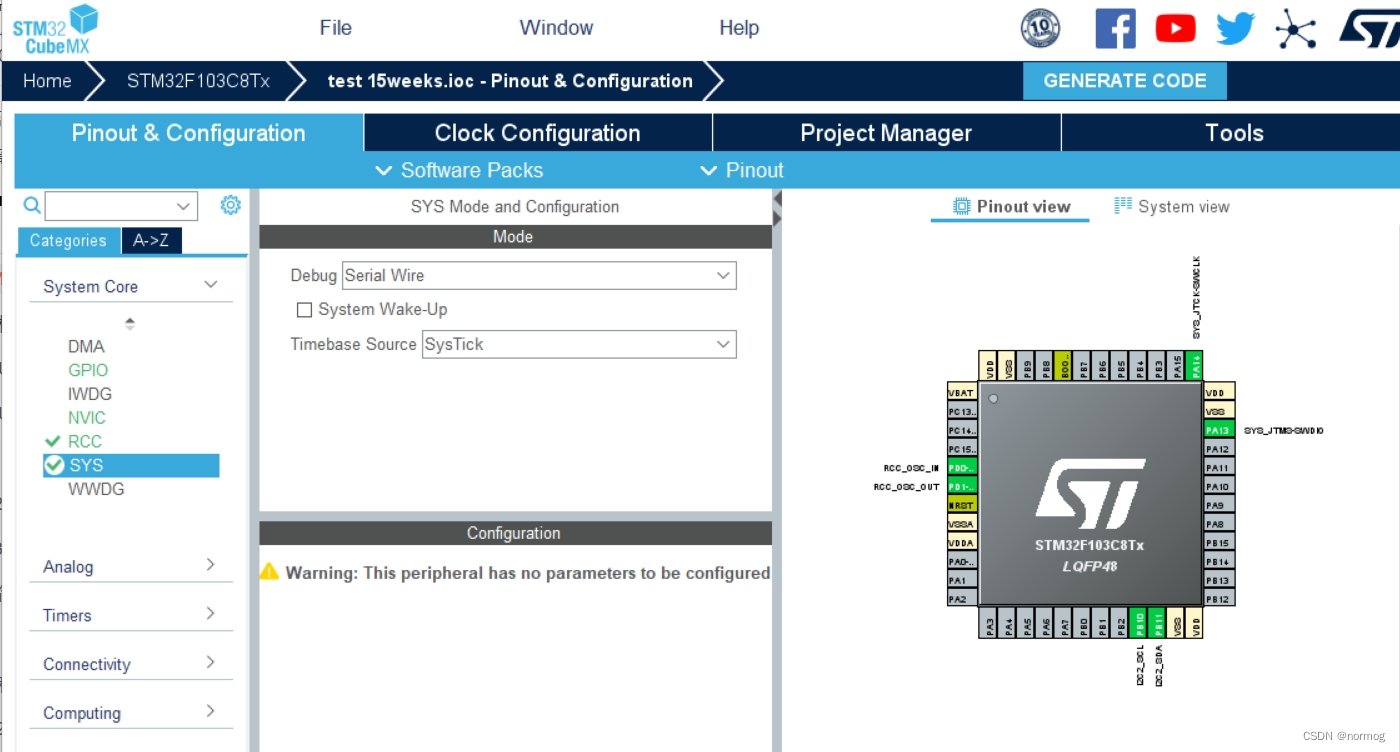
Task: Select pin PA9 on the chip
Action: tap(1220, 505)
